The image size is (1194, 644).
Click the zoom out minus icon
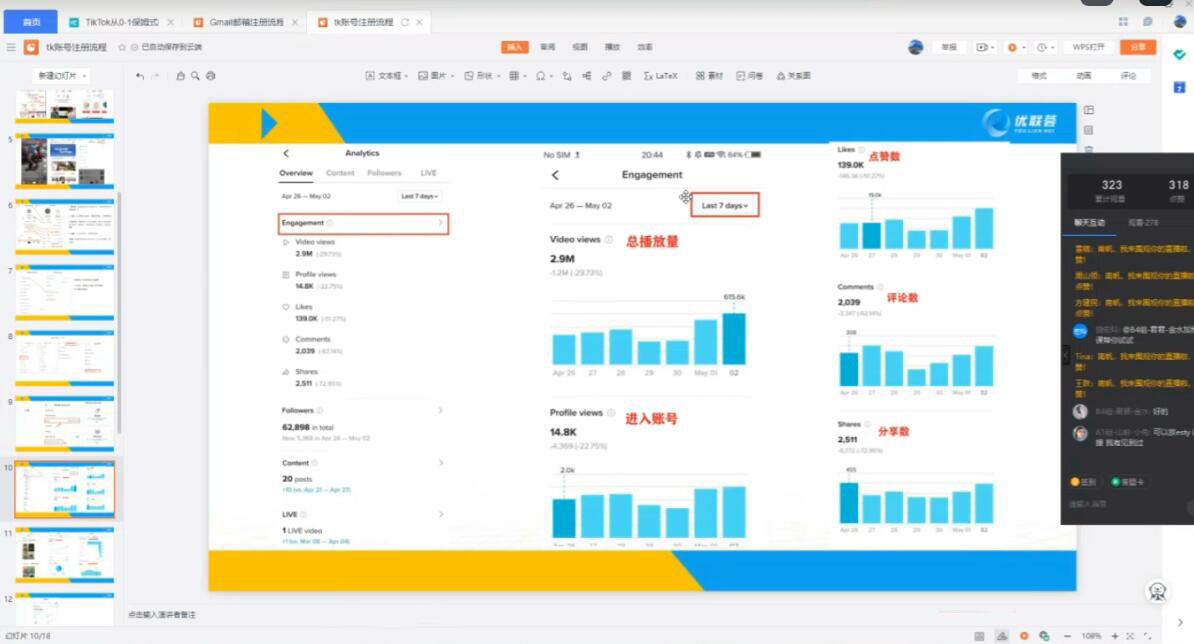1069,636
